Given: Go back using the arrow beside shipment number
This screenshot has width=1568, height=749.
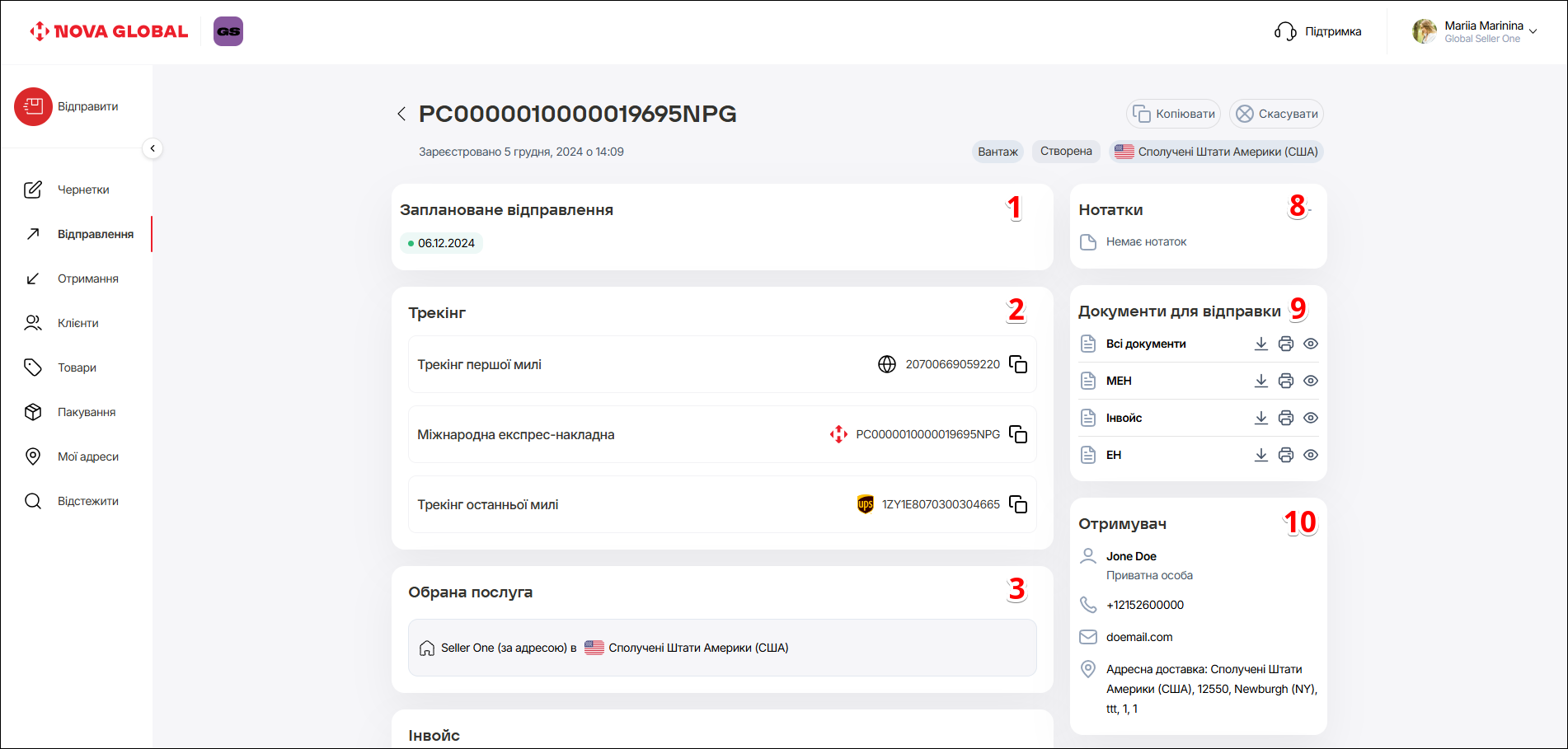Looking at the screenshot, I should click(401, 114).
